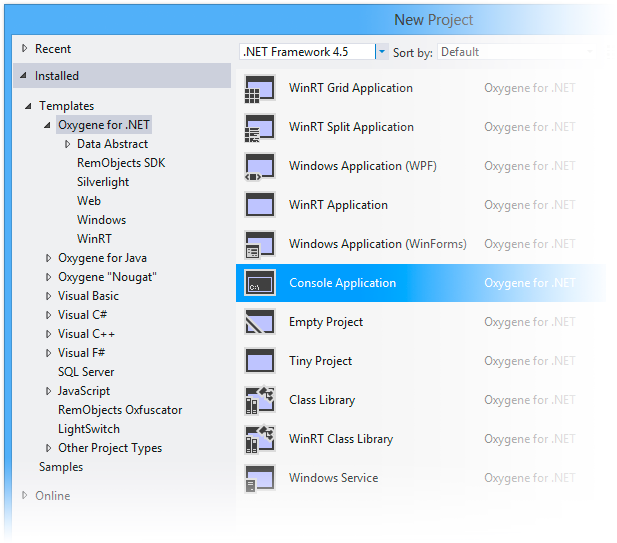Select RemObjects Oxfuscator tree item
617x543 pixels.
[120, 410]
